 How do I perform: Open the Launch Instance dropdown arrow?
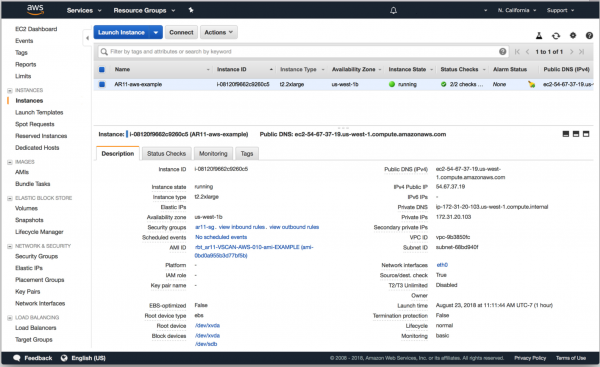[156, 33]
